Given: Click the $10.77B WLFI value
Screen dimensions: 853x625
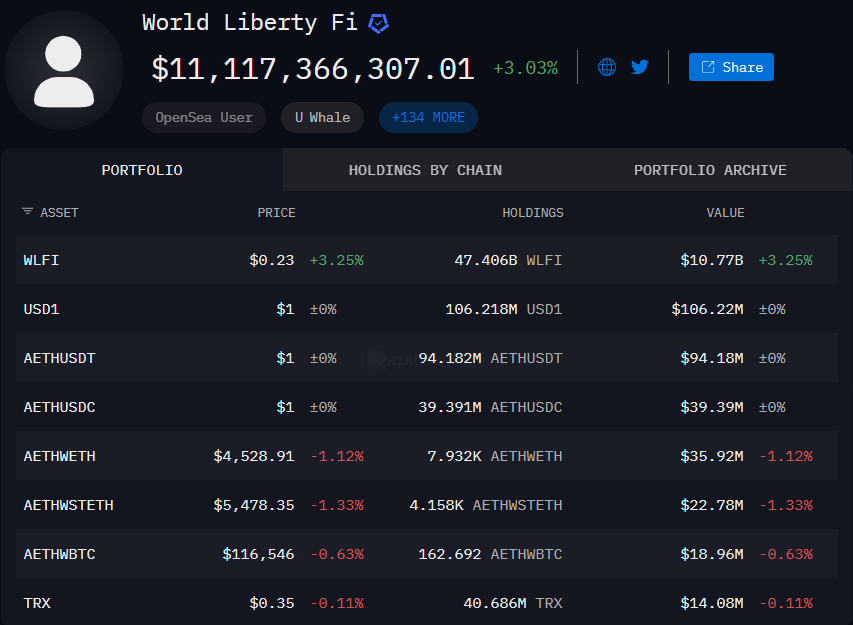Looking at the screenshot, I should 712,260.
